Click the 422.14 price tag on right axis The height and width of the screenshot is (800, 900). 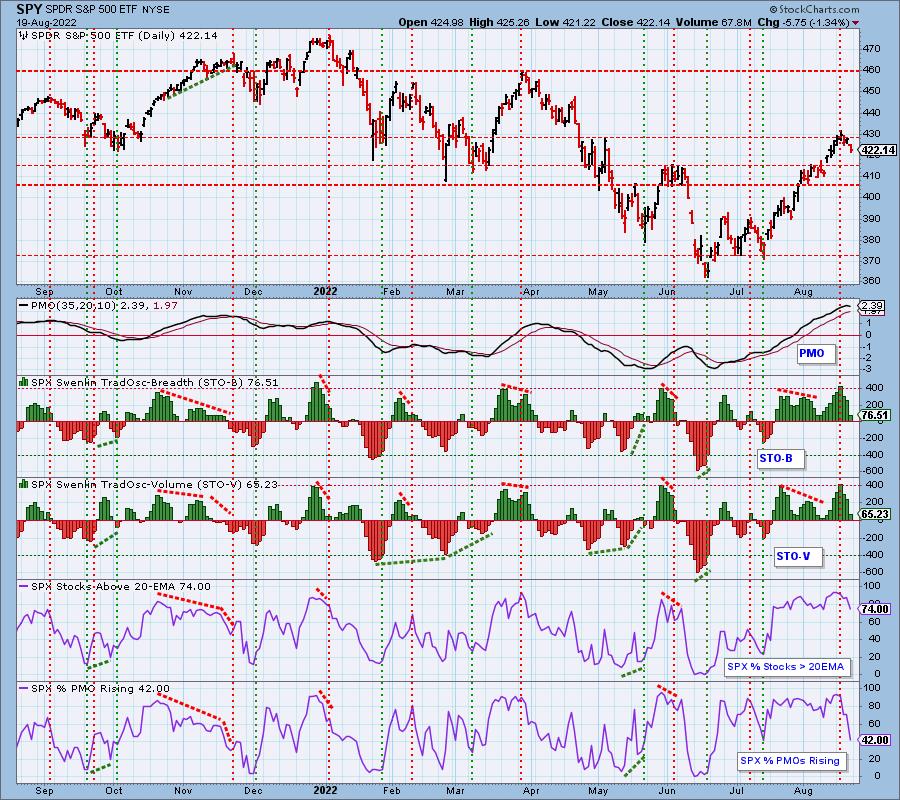click(x=877, y=150)
